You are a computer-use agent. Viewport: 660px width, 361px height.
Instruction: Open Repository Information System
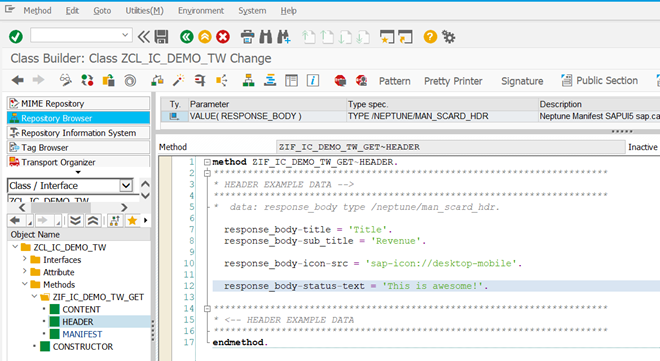click(x=78, y=133)
